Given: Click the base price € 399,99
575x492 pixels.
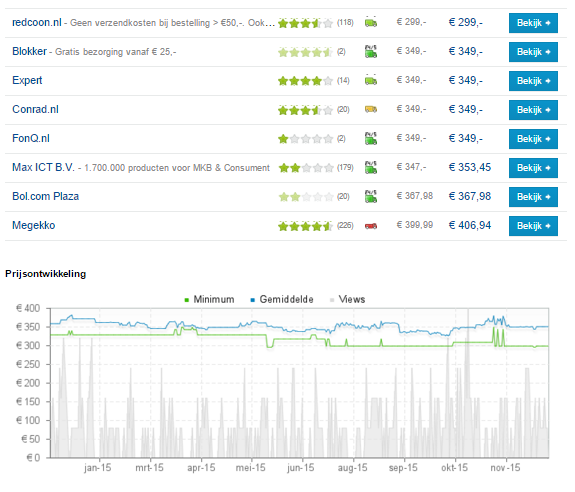Looking at the screenshot, I should pos(415,225).
